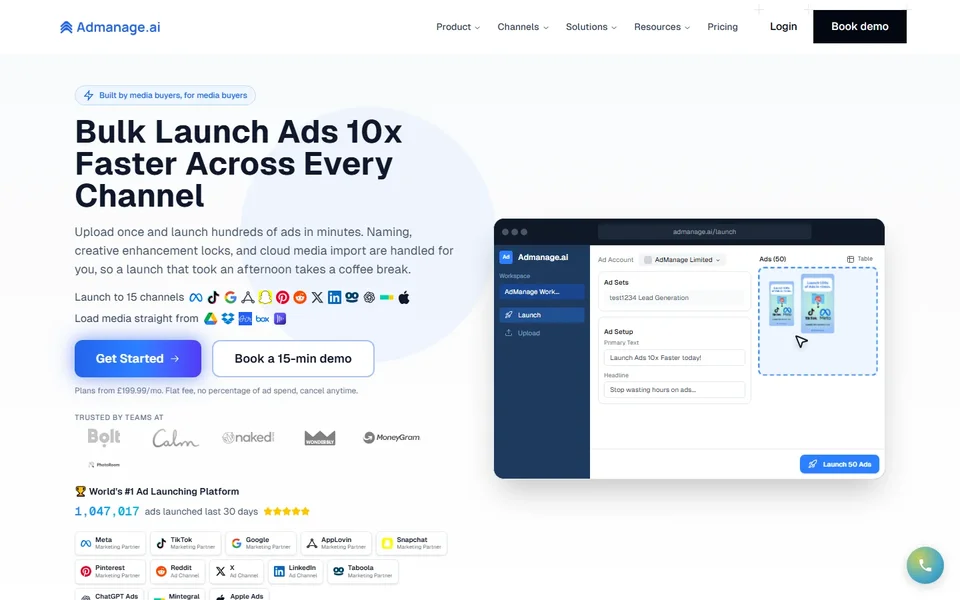Switch to Table view in the mockup
Viewport: 960px width, 600px height.
point(860,259)
